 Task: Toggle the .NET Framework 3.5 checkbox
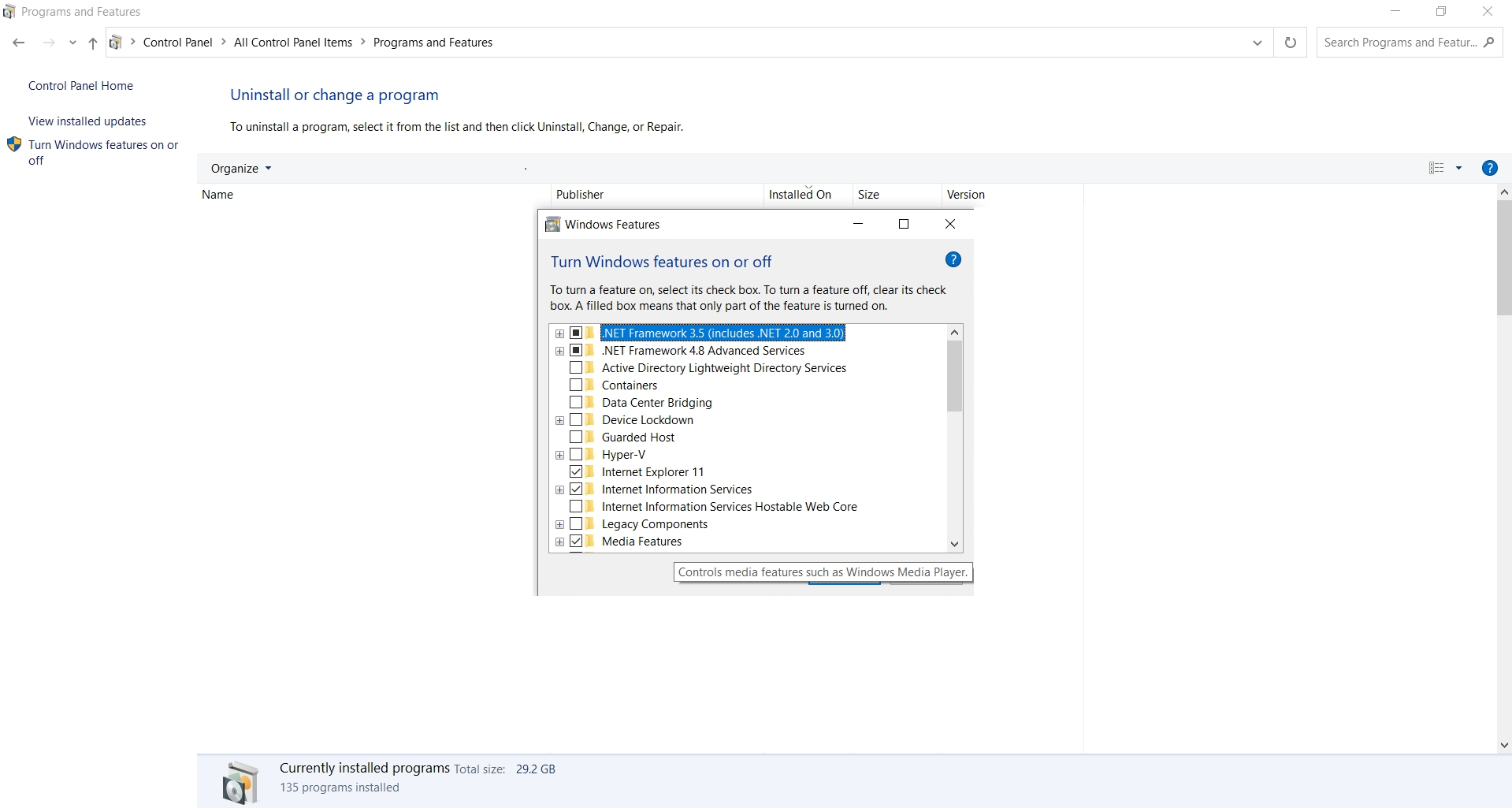[x=576, y=333]
